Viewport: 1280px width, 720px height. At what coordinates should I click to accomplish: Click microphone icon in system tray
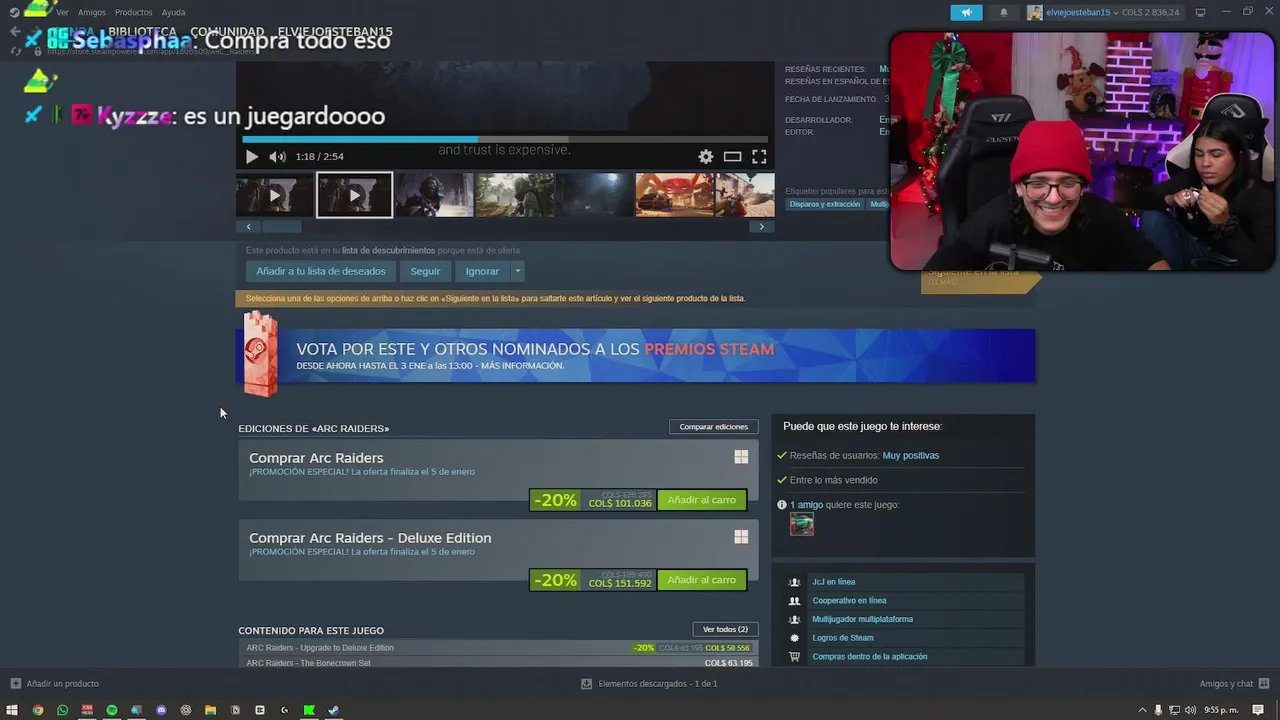[1158, 710]
